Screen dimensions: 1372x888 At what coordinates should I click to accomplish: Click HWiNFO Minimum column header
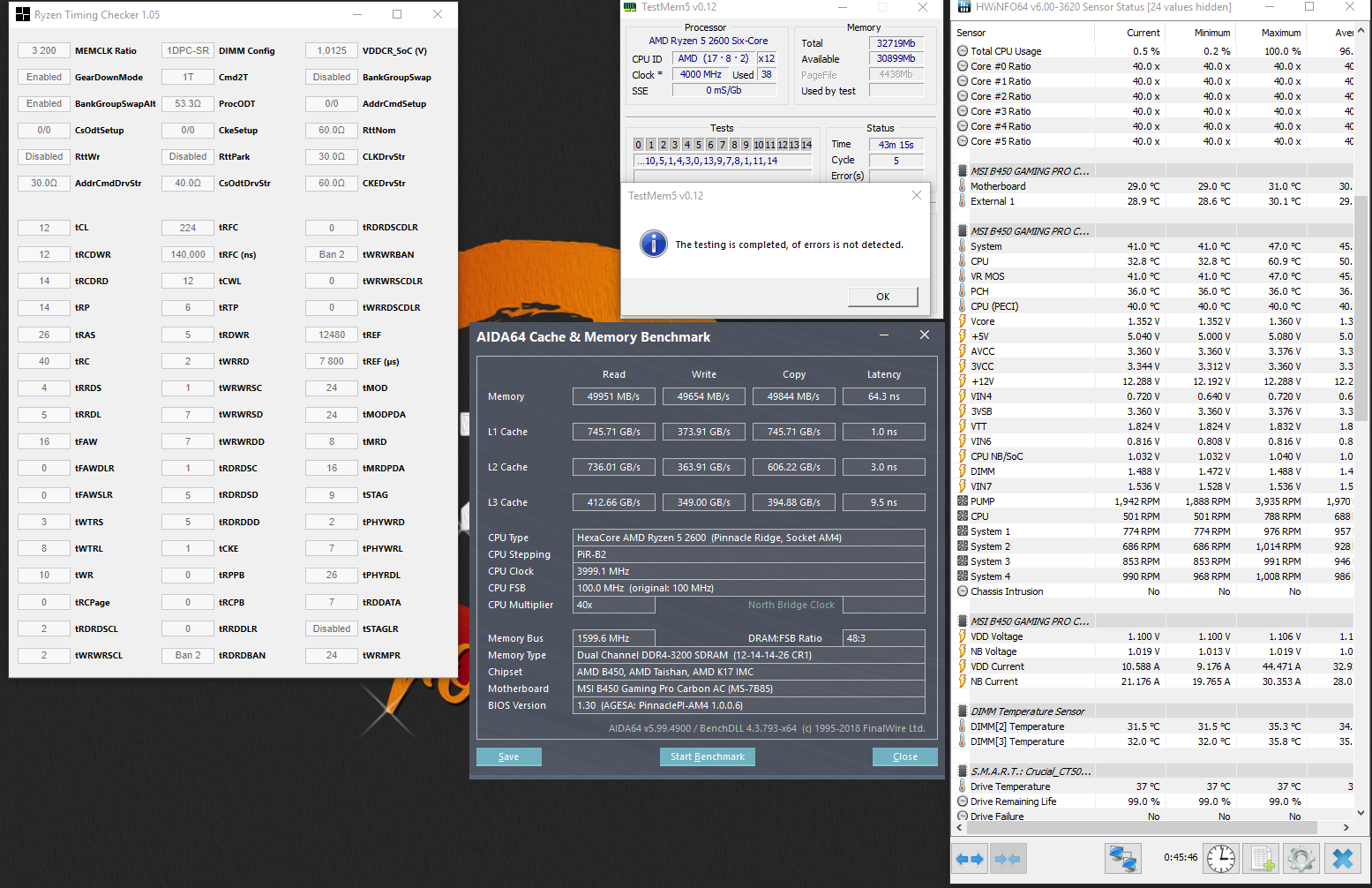click(1201, 33)
